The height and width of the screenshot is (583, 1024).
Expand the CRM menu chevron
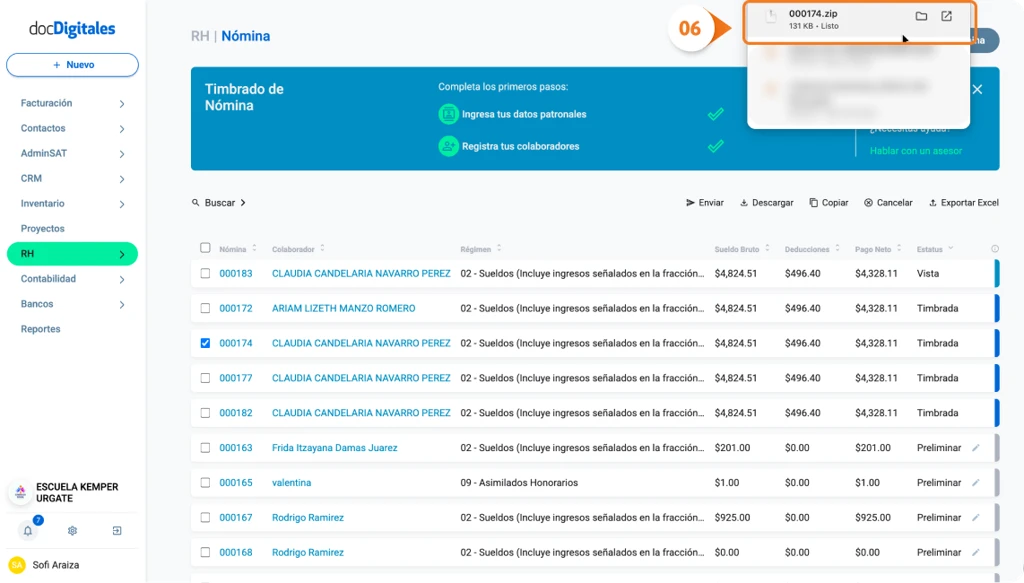(x=122, y=179)
